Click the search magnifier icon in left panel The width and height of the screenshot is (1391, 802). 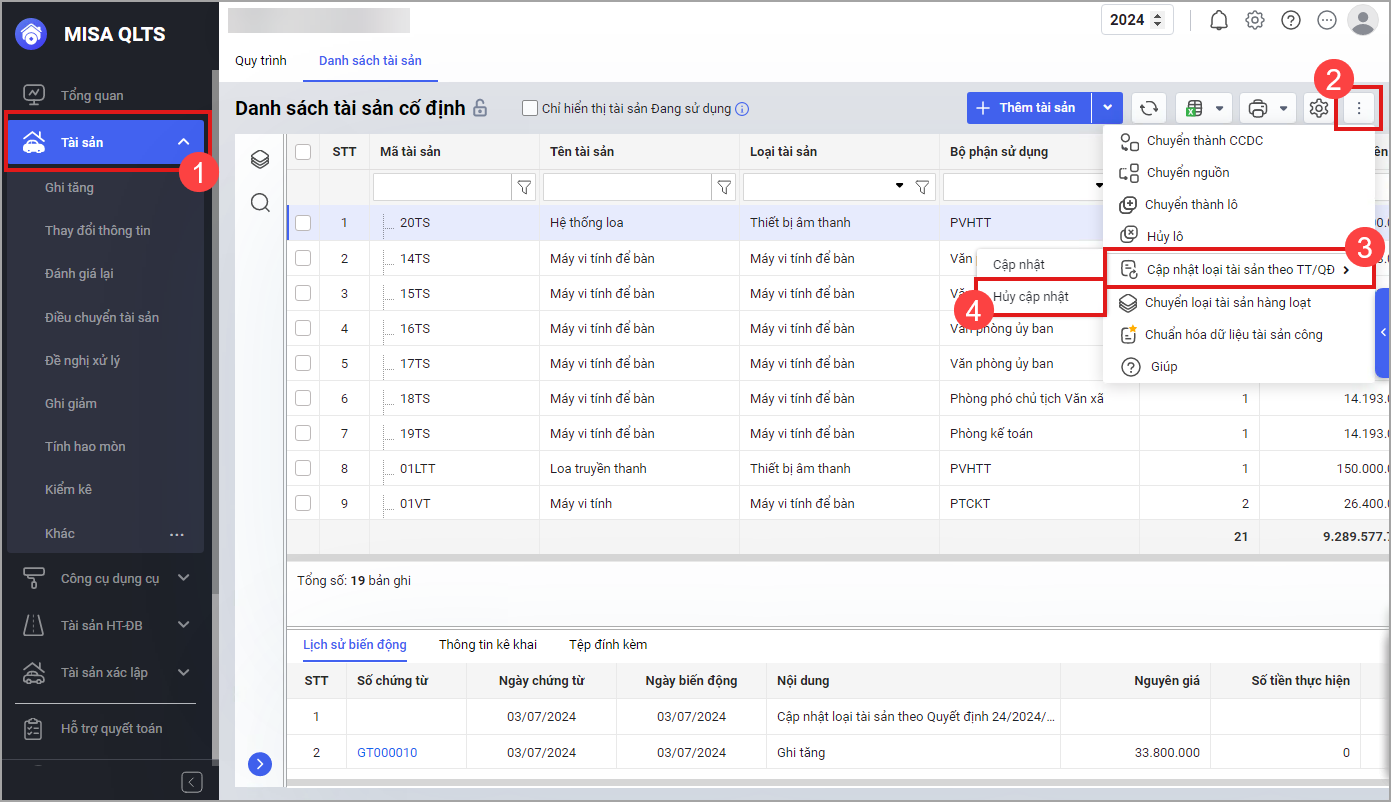260,203
